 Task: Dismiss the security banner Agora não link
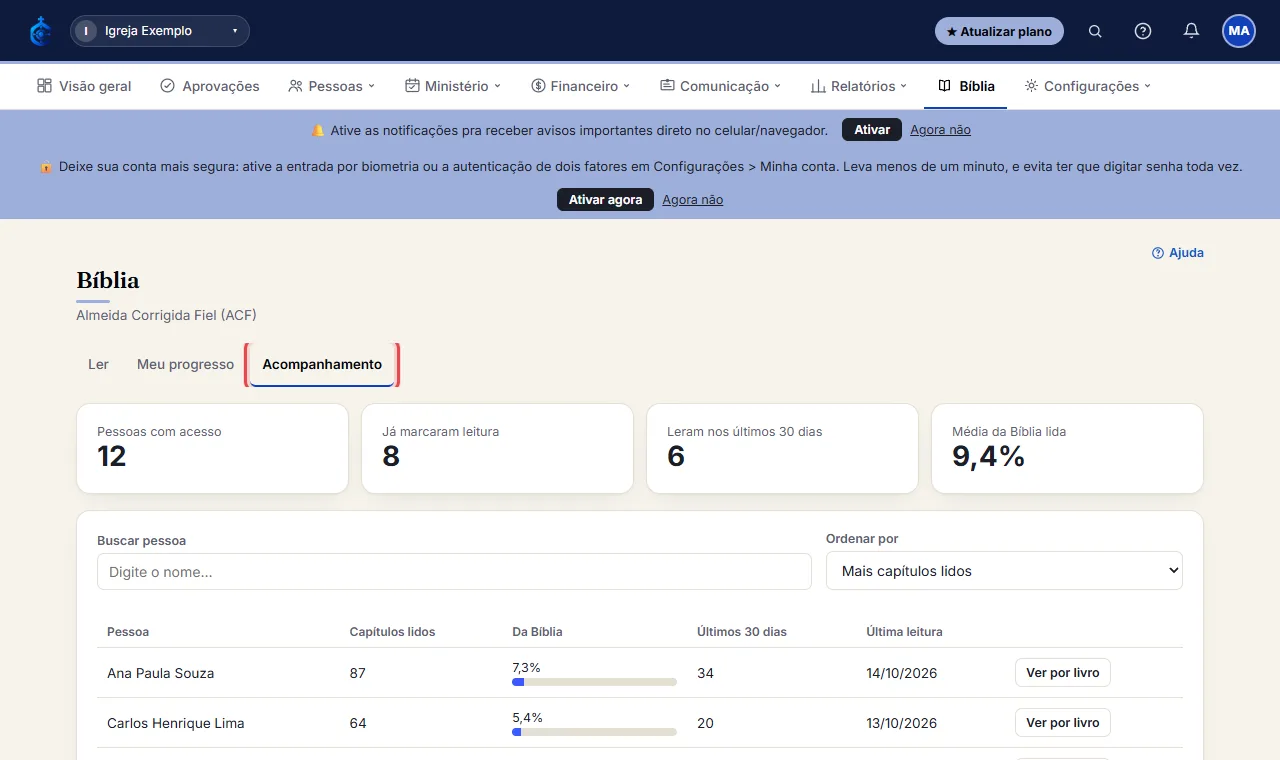[x=692, y=200]
